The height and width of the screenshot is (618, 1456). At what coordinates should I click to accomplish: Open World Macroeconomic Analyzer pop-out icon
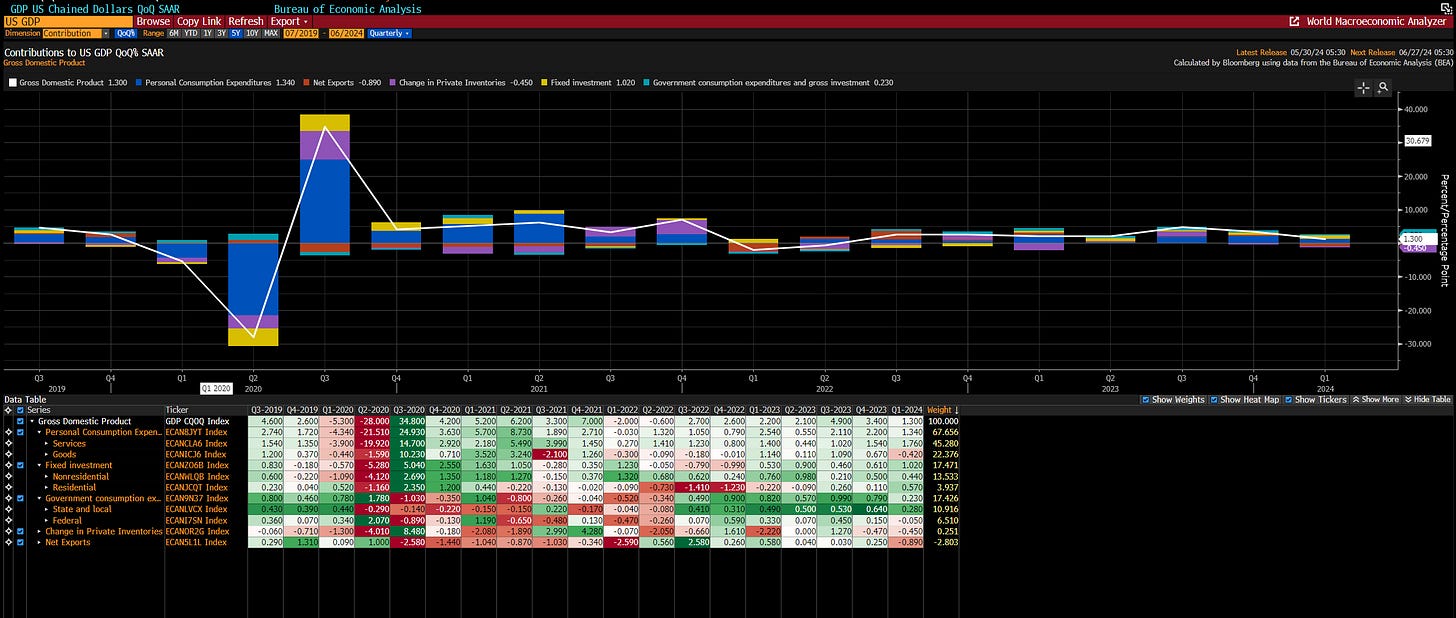pos(1294,21)
